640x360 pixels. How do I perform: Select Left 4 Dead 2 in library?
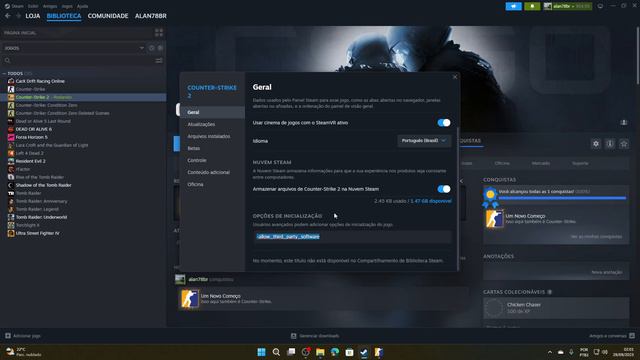29,153
